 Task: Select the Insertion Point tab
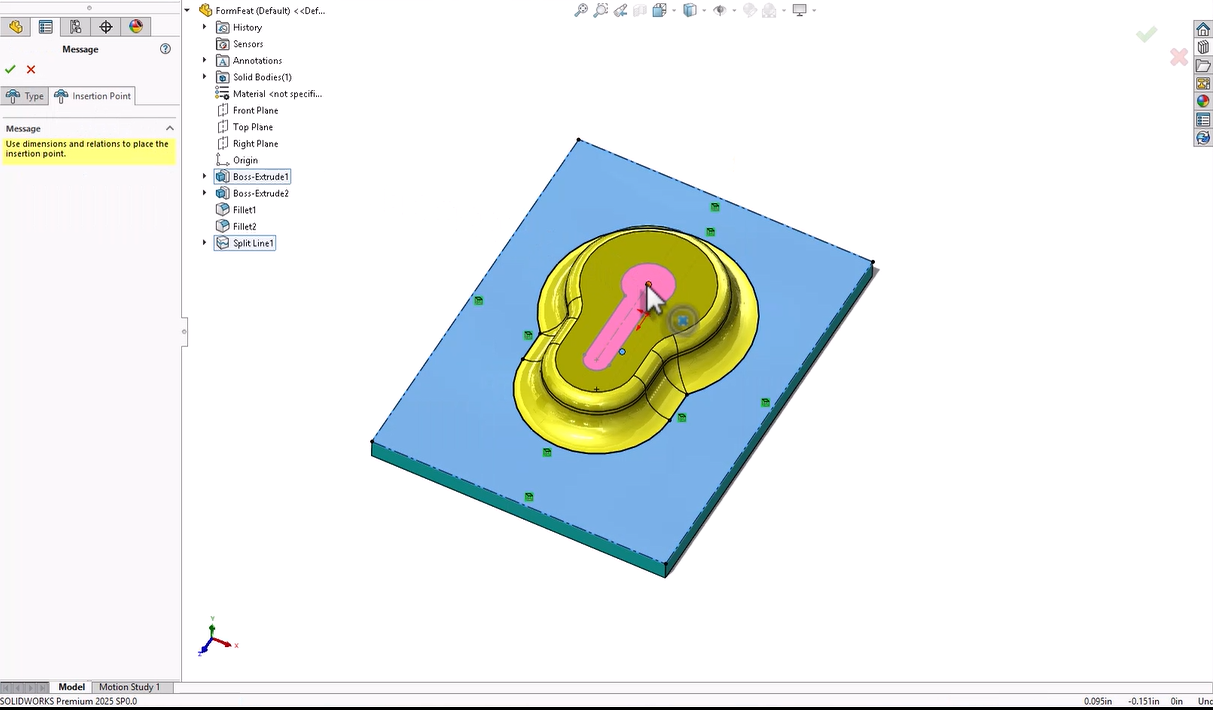(x=93, y=96)
